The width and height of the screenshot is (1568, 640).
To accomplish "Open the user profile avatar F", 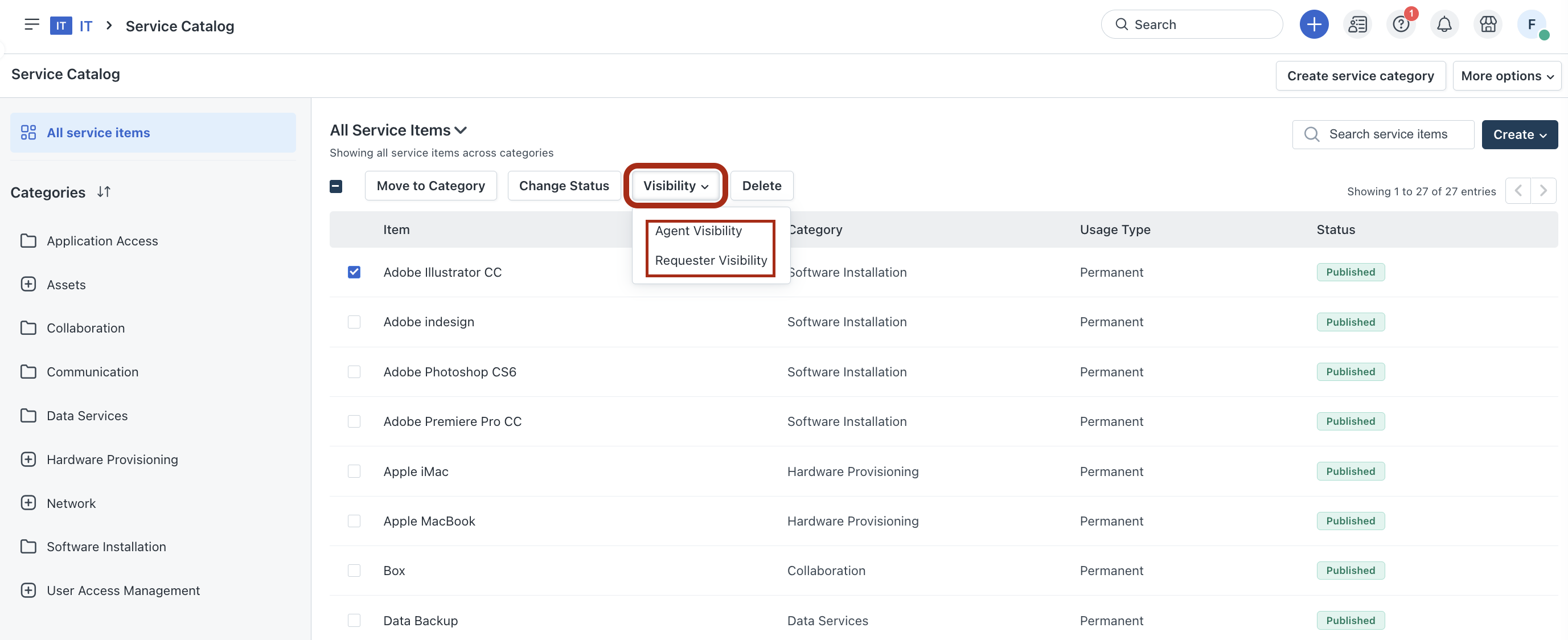I will [1532, 25].
